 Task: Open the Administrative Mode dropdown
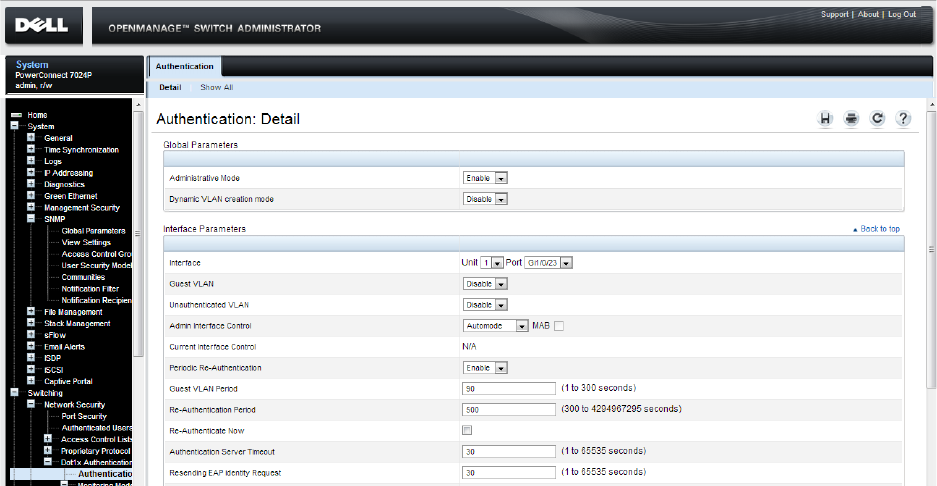(x=485, y=178)
